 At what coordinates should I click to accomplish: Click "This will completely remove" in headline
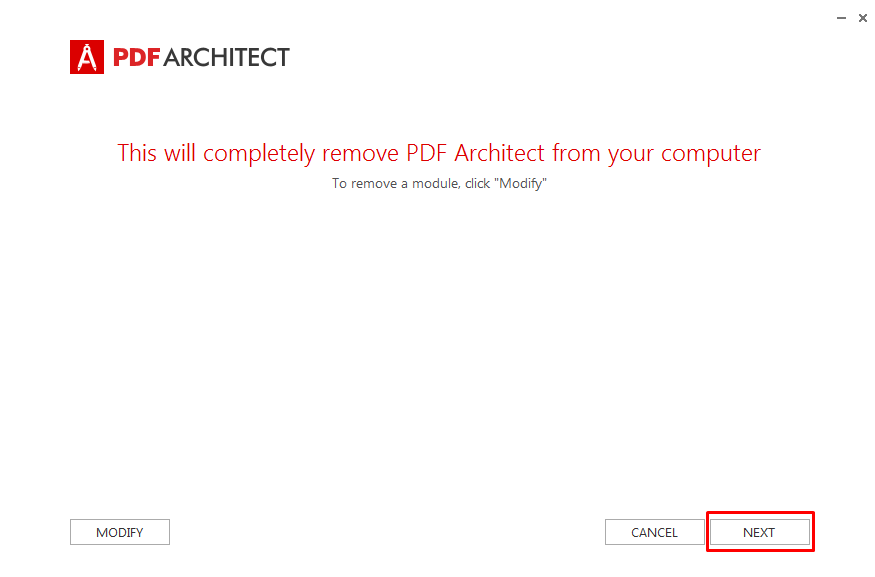258,153
